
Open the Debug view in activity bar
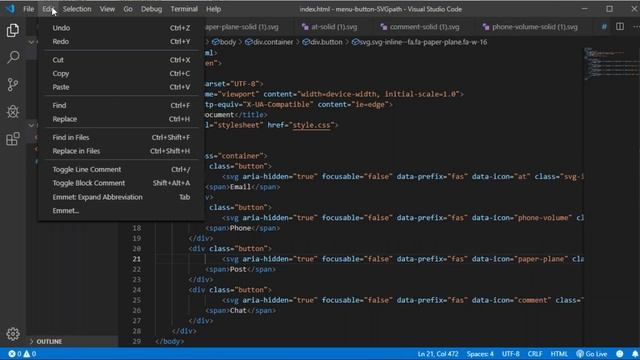13,111
